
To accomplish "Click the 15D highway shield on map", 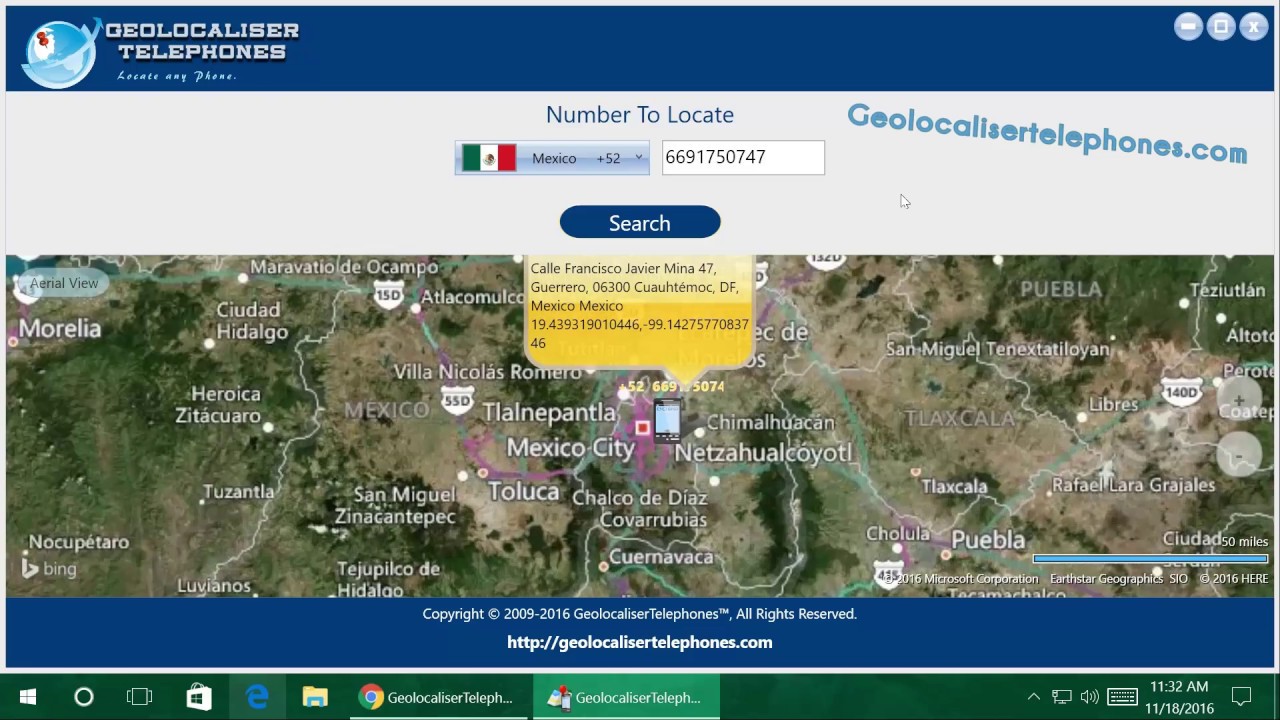I will [388, 293].
